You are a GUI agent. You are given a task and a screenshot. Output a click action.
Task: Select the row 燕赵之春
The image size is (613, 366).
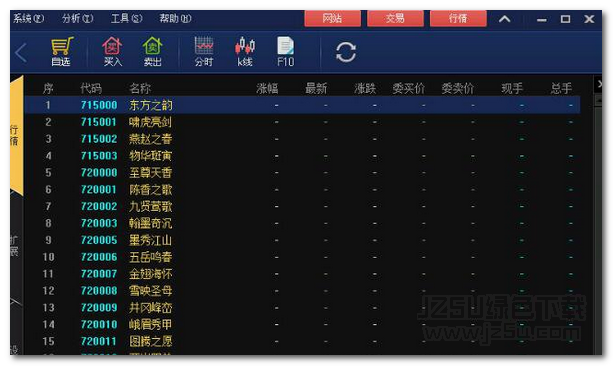pos(302,139)
